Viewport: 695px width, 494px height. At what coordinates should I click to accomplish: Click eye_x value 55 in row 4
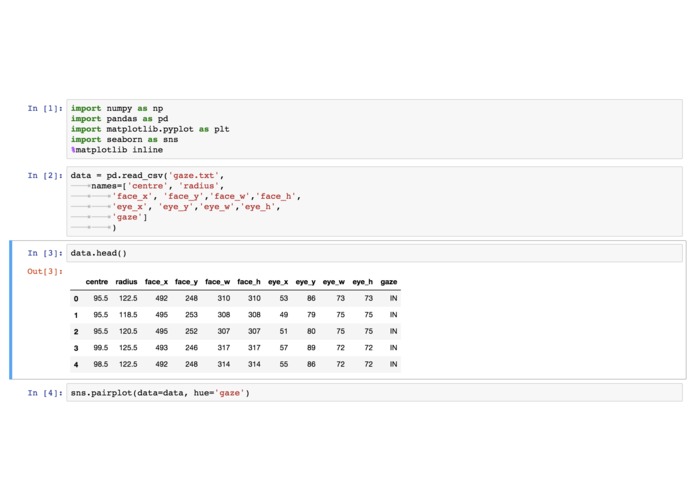pos(284,364)
